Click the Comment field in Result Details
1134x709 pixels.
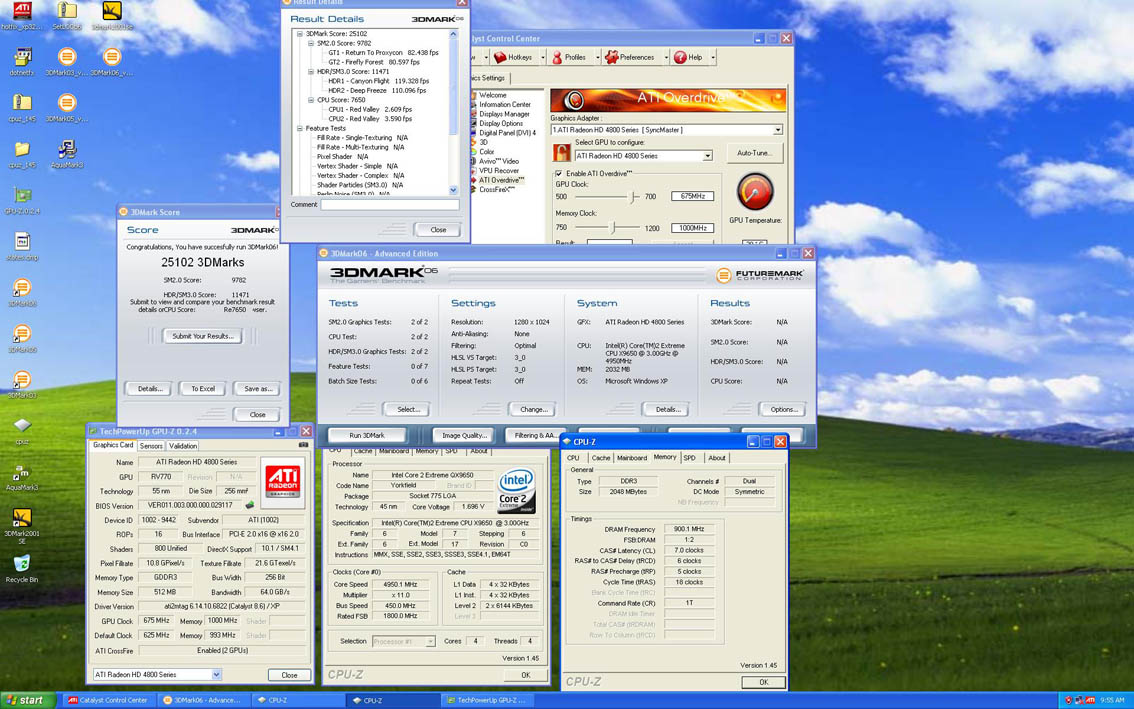(x=390, y=205)
